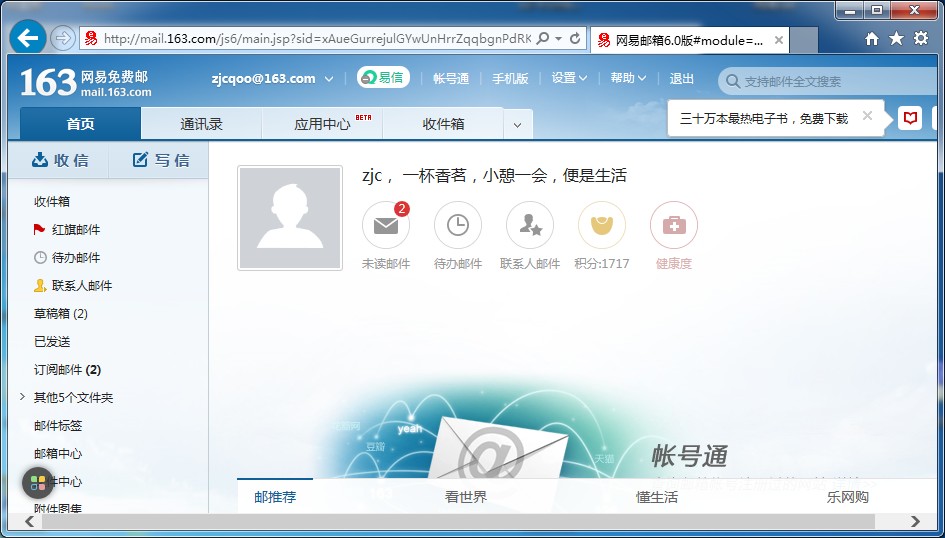Click the address bar search magnifier icon
The height and width of the screenshot is (538, 945).
[x=542, y=39]
